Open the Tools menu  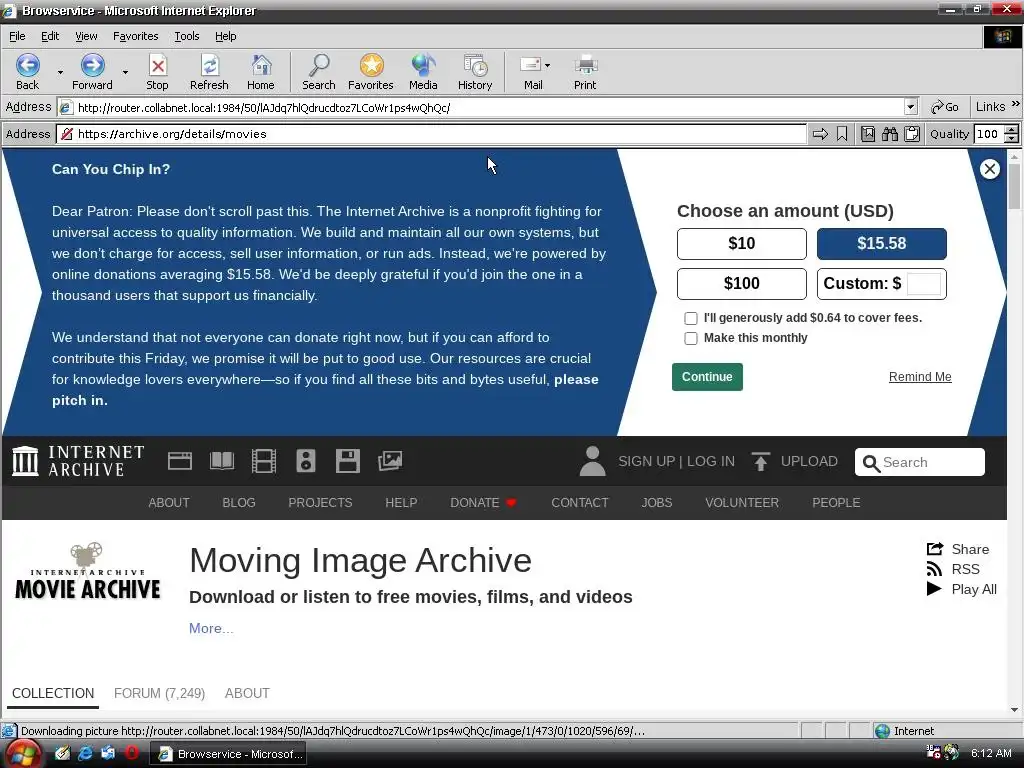pos(187,37)
